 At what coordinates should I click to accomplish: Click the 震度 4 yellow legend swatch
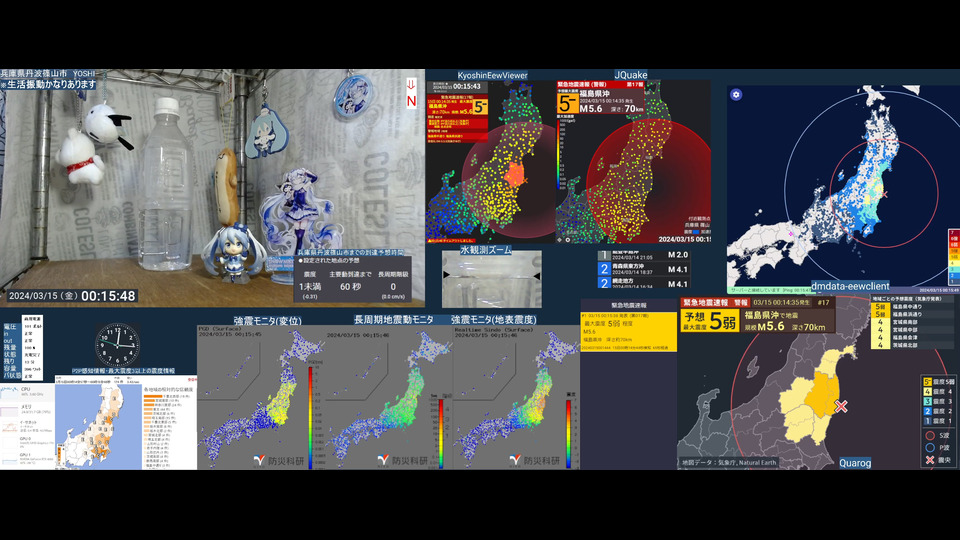click(x=927, y=392)
